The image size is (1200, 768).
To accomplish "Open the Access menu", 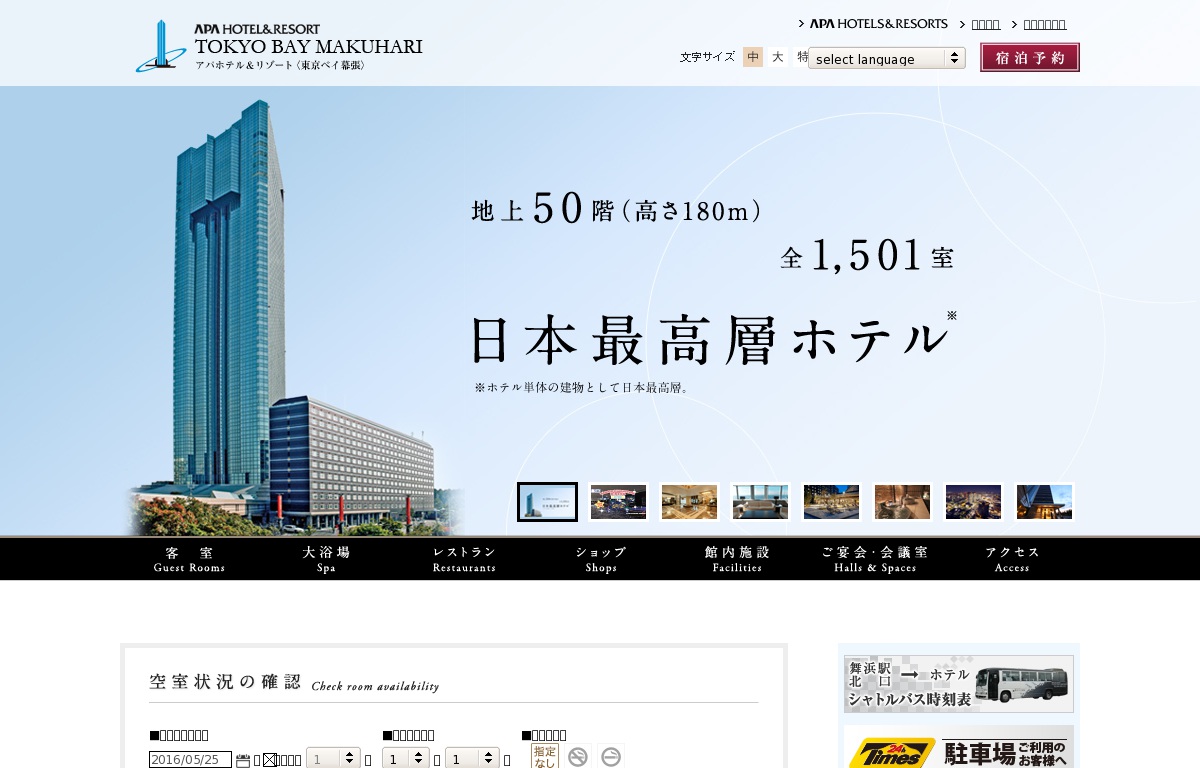I will pyautogui.click(x=1012, y=559).
